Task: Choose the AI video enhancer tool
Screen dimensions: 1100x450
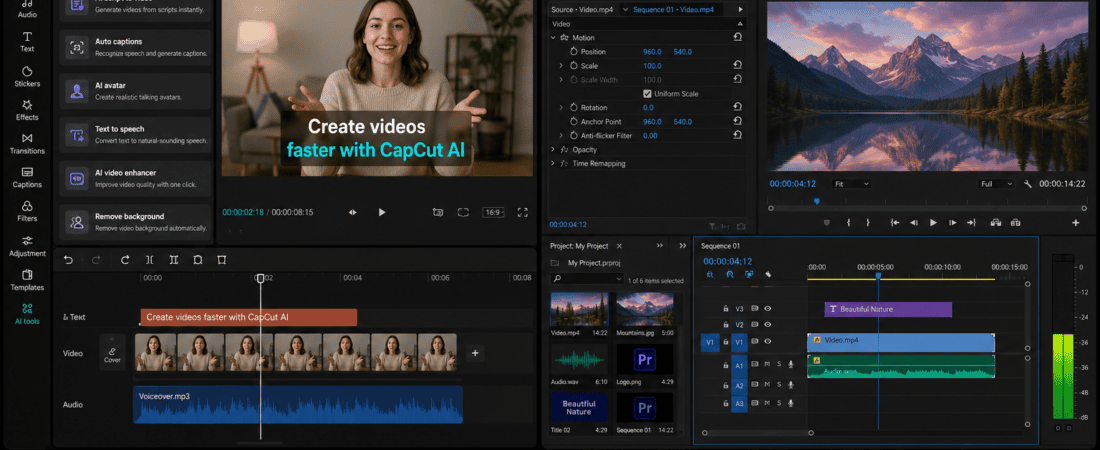Action: click(x=135, y=178)
